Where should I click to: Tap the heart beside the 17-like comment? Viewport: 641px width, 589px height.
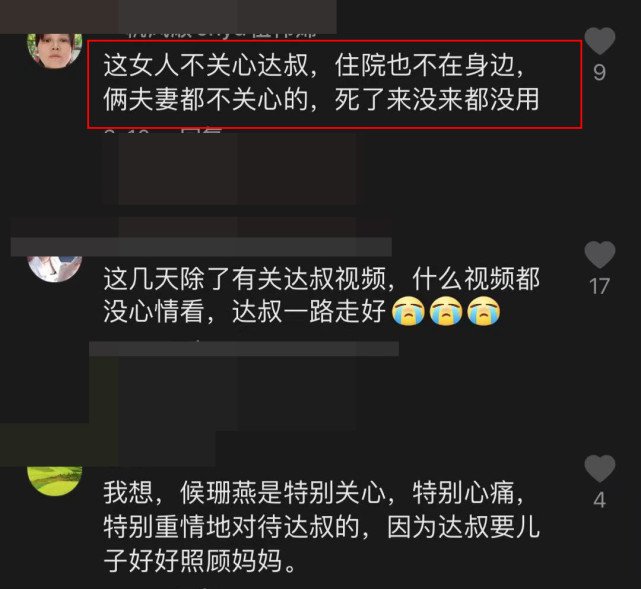click(x=600, y=255)
